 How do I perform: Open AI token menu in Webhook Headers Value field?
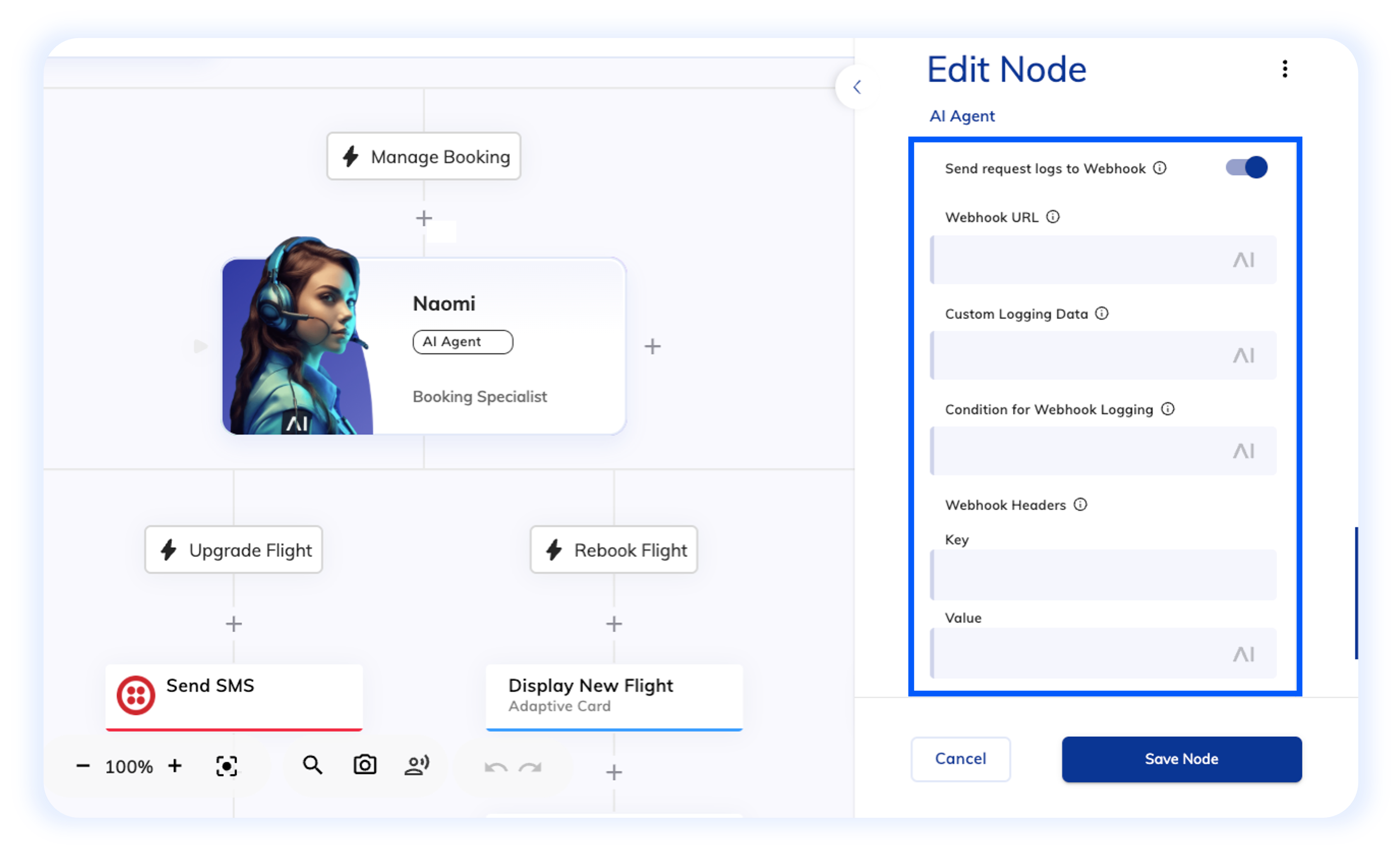coord(1243,654)
